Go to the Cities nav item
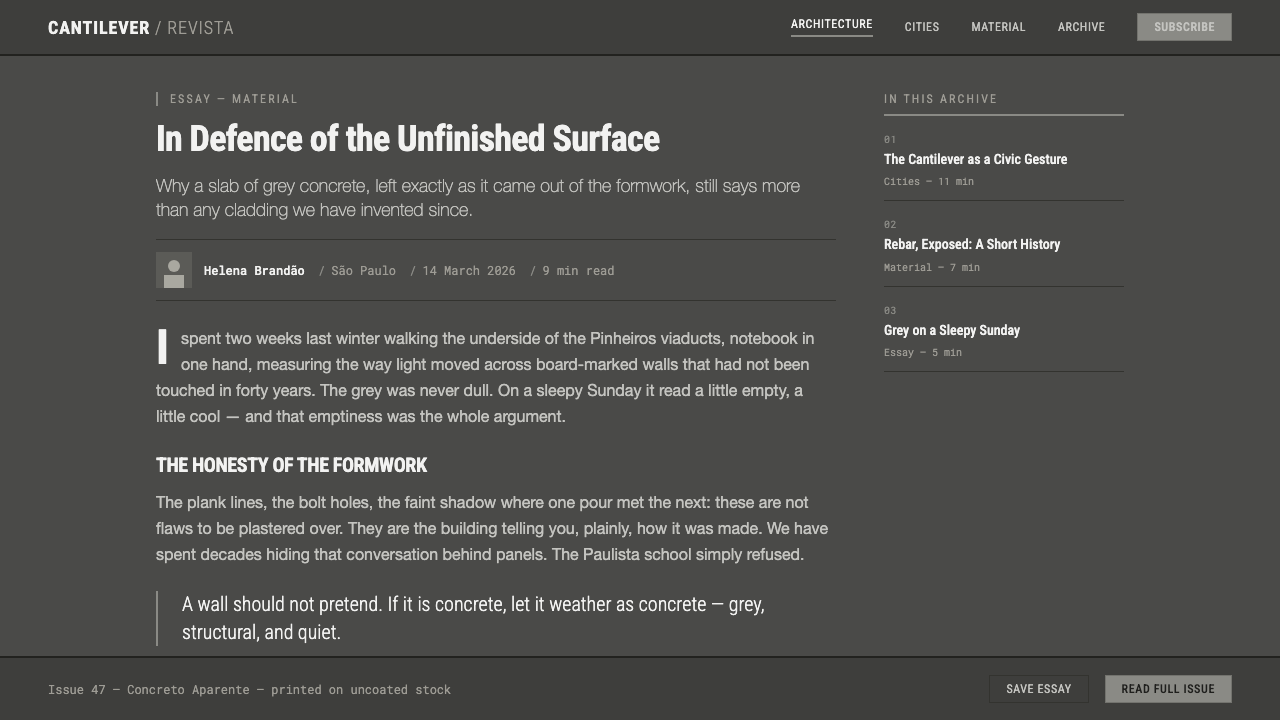 point(922,27)
